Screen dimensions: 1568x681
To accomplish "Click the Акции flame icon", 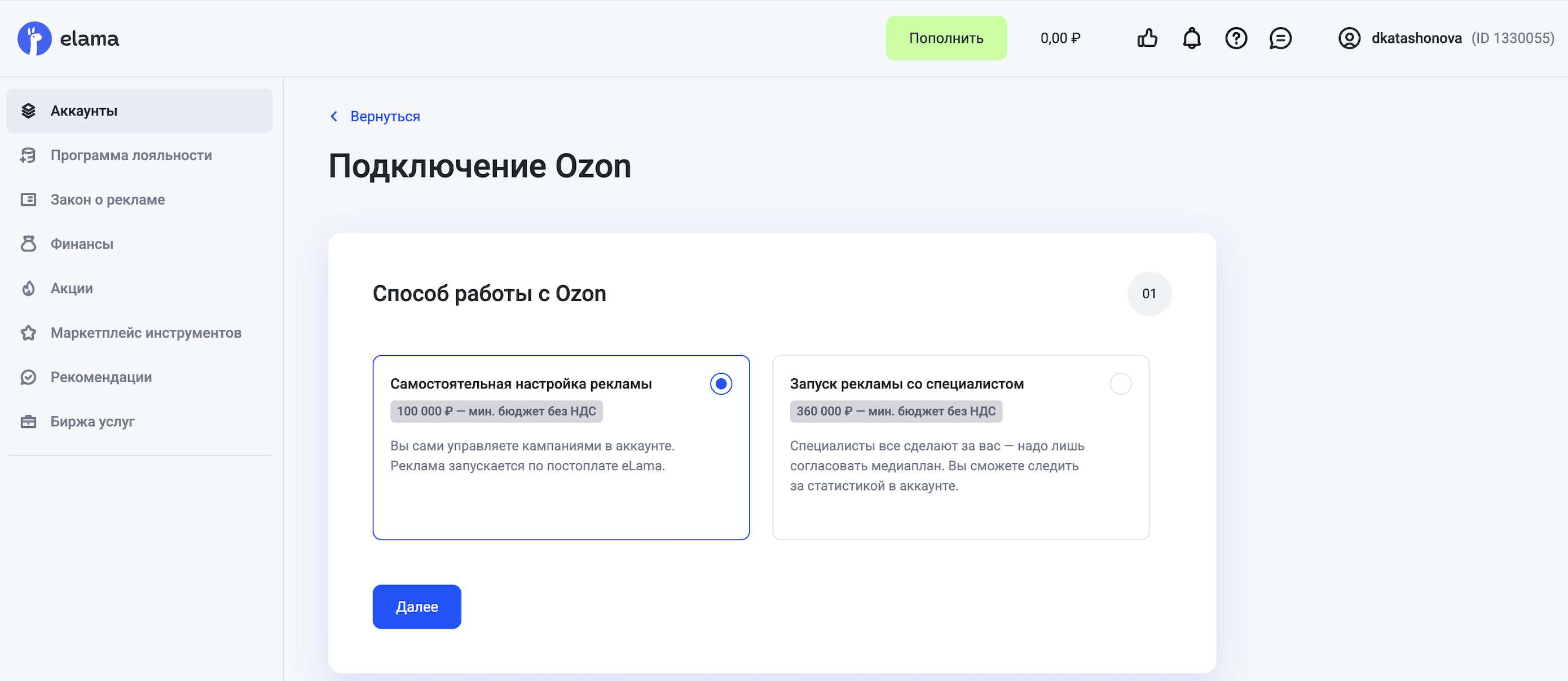I will (x=28, y=289).
